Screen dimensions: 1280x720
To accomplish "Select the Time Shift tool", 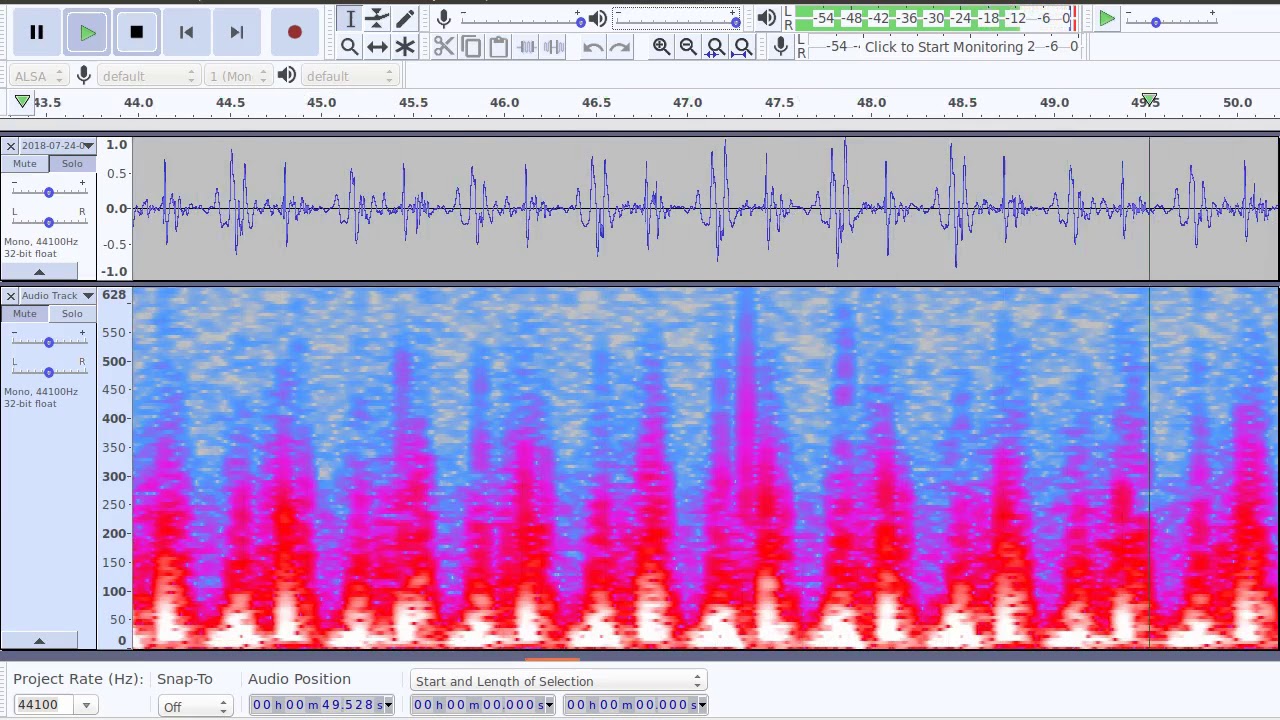I will point(377,46).
